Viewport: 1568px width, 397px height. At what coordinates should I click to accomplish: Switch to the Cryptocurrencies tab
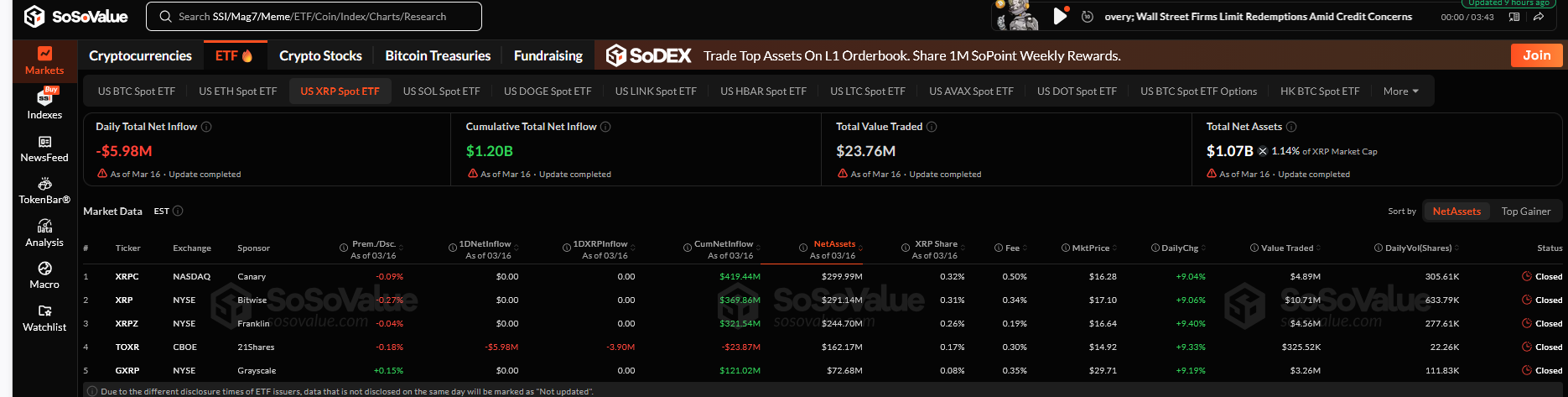pyautogui.click(x=140, y=55)
